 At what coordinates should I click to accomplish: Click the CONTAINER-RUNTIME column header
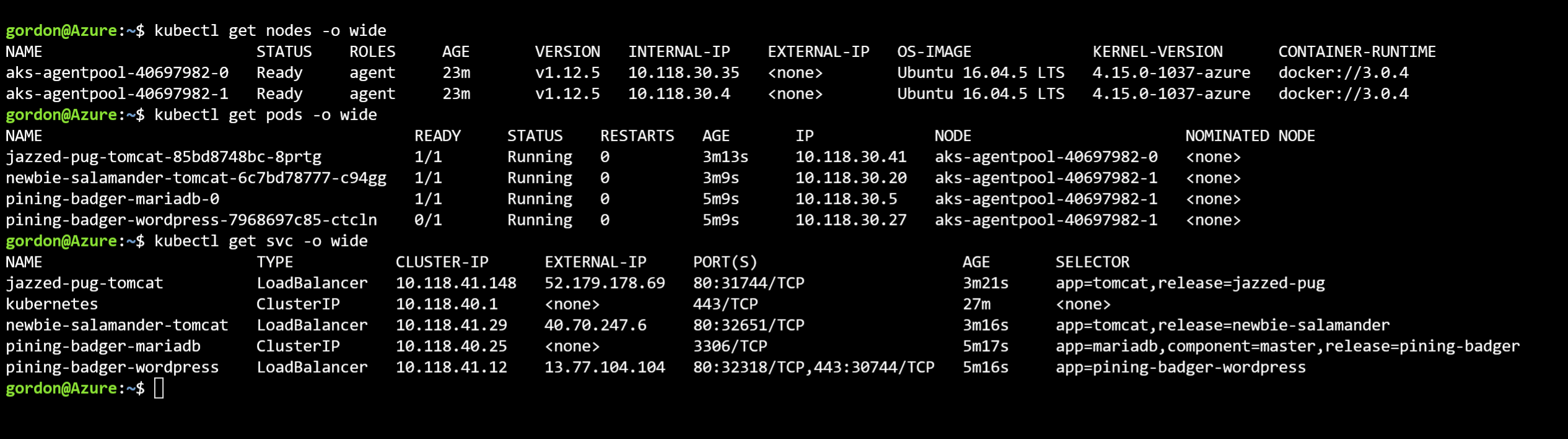(1357, 51)
